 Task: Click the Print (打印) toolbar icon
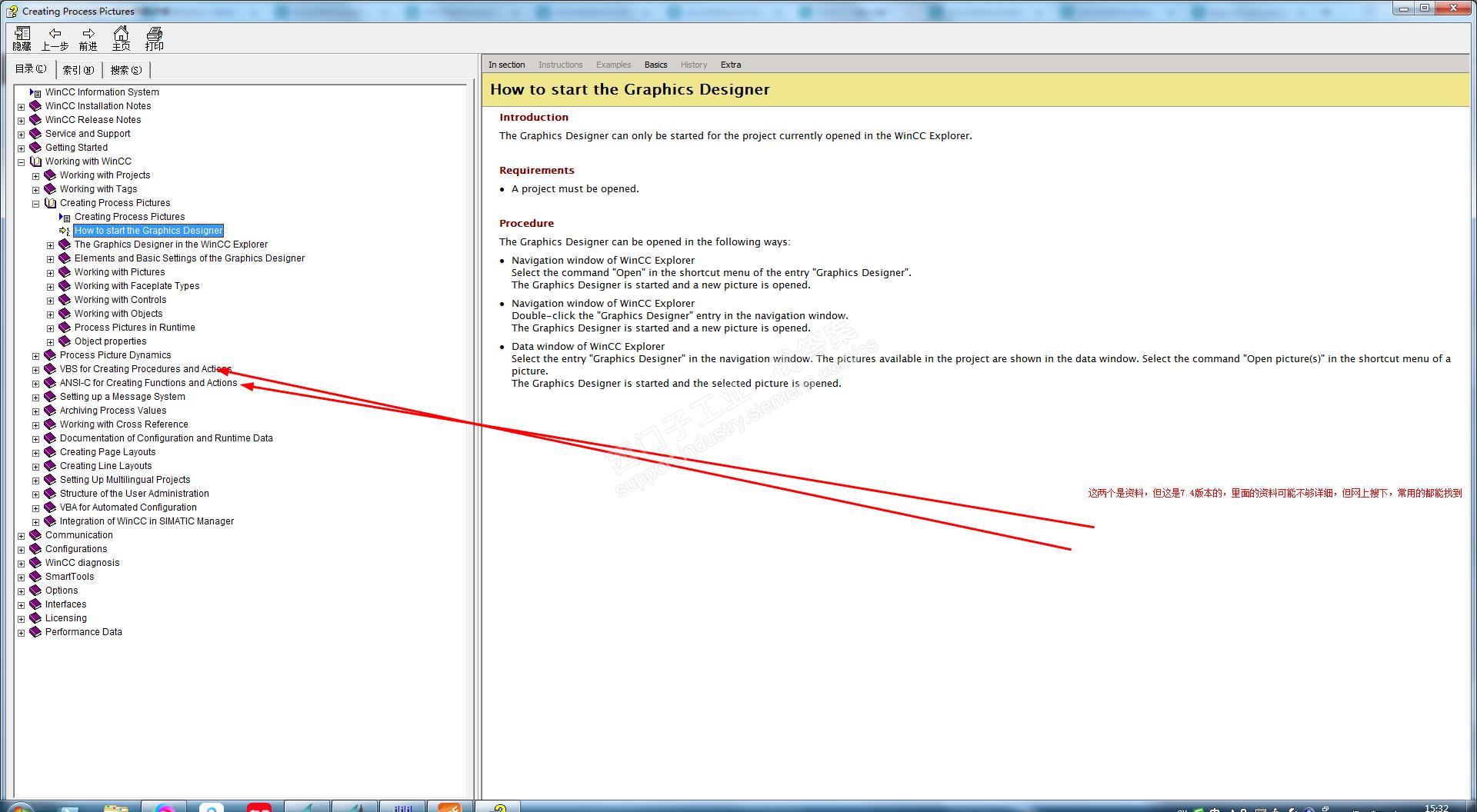coord(155,38)
